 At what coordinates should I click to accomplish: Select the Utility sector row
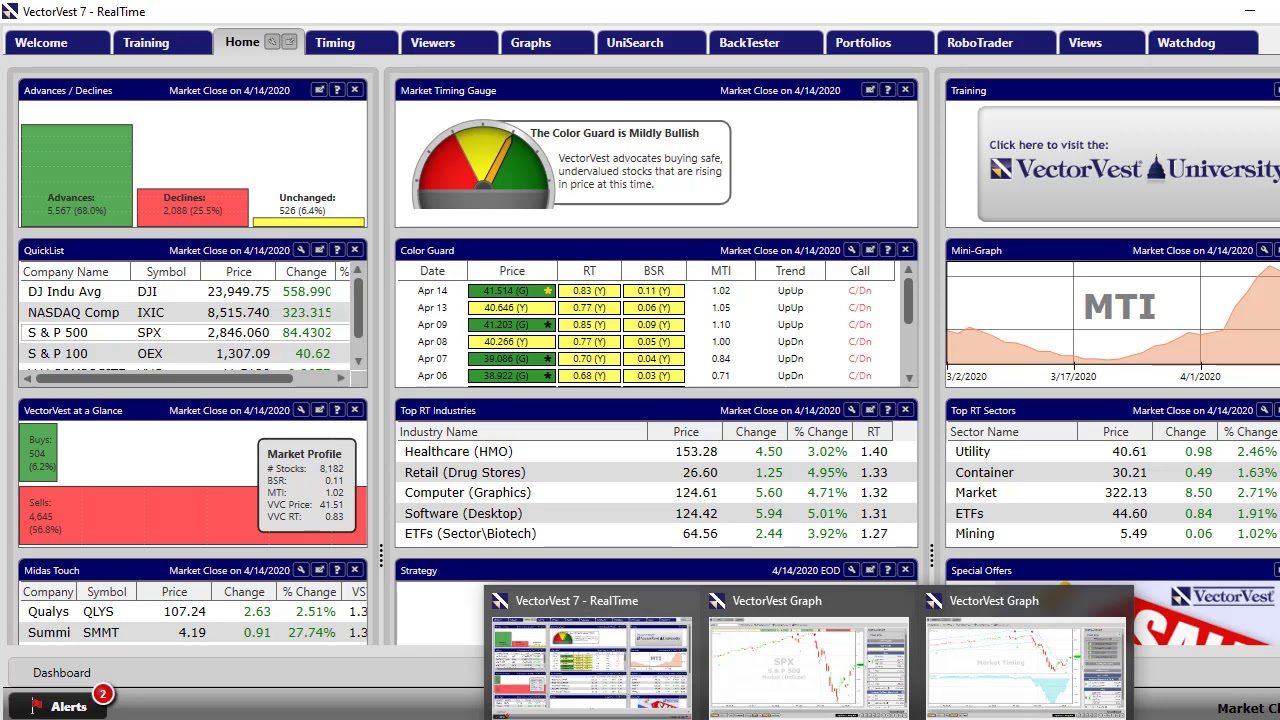point(1113,451)
